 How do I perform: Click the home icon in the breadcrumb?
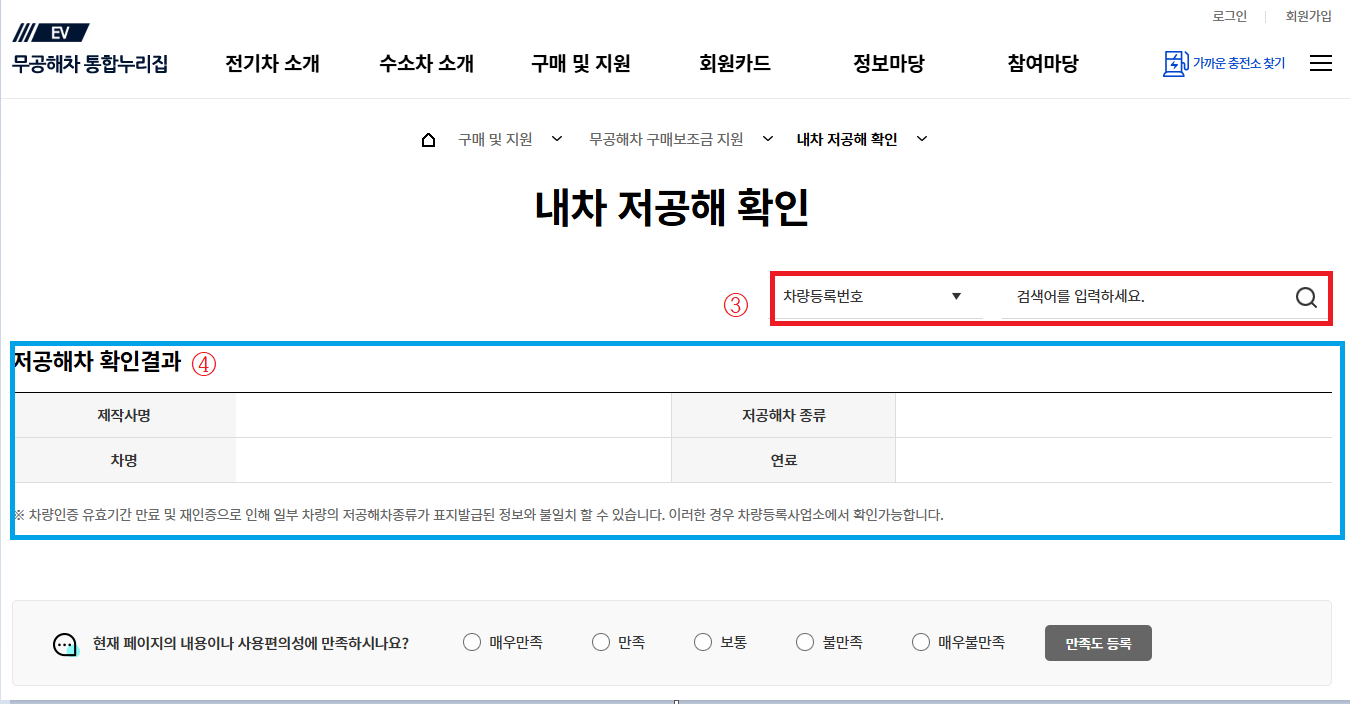click(429, 139)
